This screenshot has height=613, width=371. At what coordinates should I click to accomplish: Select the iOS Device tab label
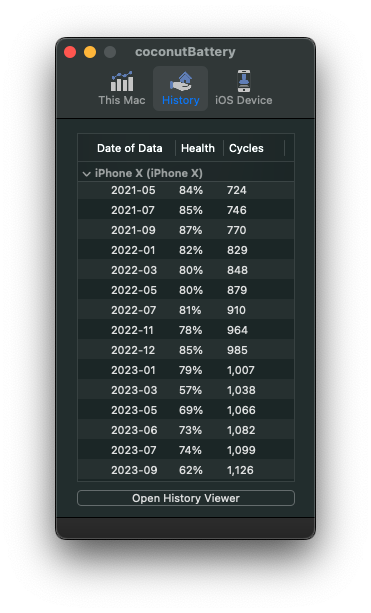tap(244, 100)
